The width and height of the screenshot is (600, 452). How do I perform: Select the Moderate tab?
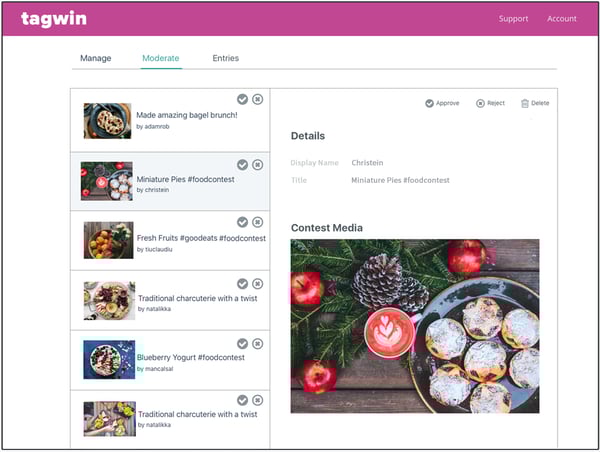(161, 58)
